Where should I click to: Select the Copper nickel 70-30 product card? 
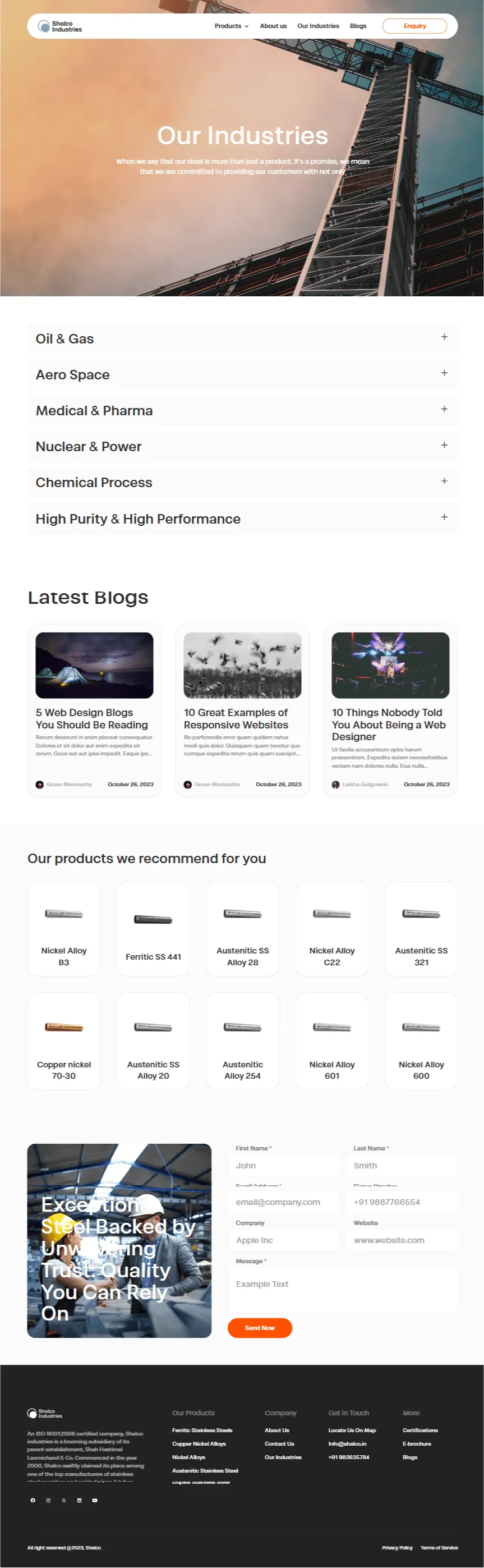(64, 1040)
